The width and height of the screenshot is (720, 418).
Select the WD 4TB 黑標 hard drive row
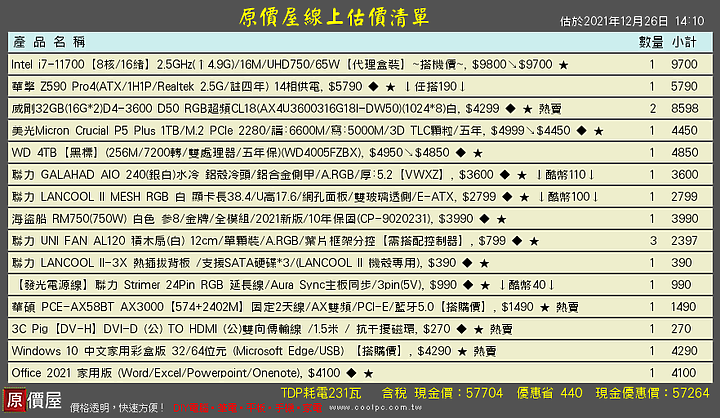[x=360, y=153]
